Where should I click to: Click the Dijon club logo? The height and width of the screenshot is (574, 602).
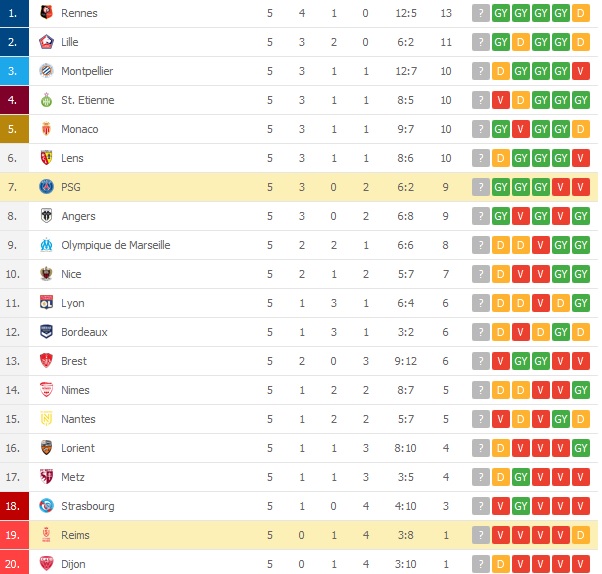pos(45,564)
